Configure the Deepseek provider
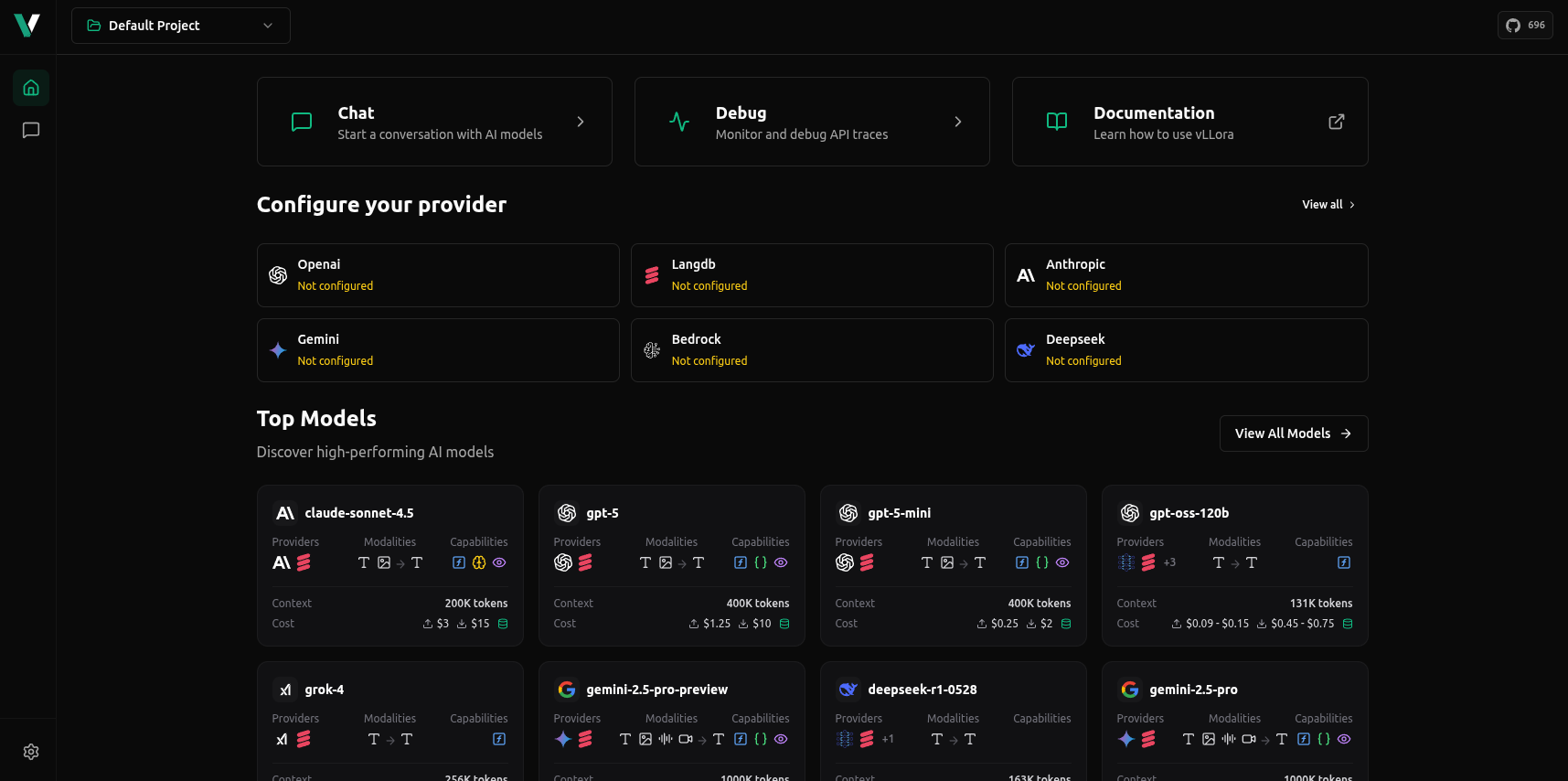 1187,350
